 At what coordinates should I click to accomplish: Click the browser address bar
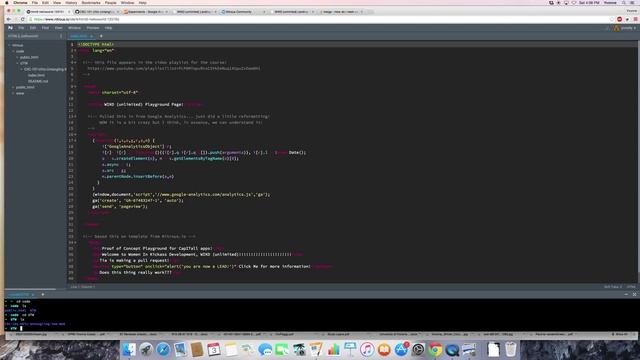318,19
